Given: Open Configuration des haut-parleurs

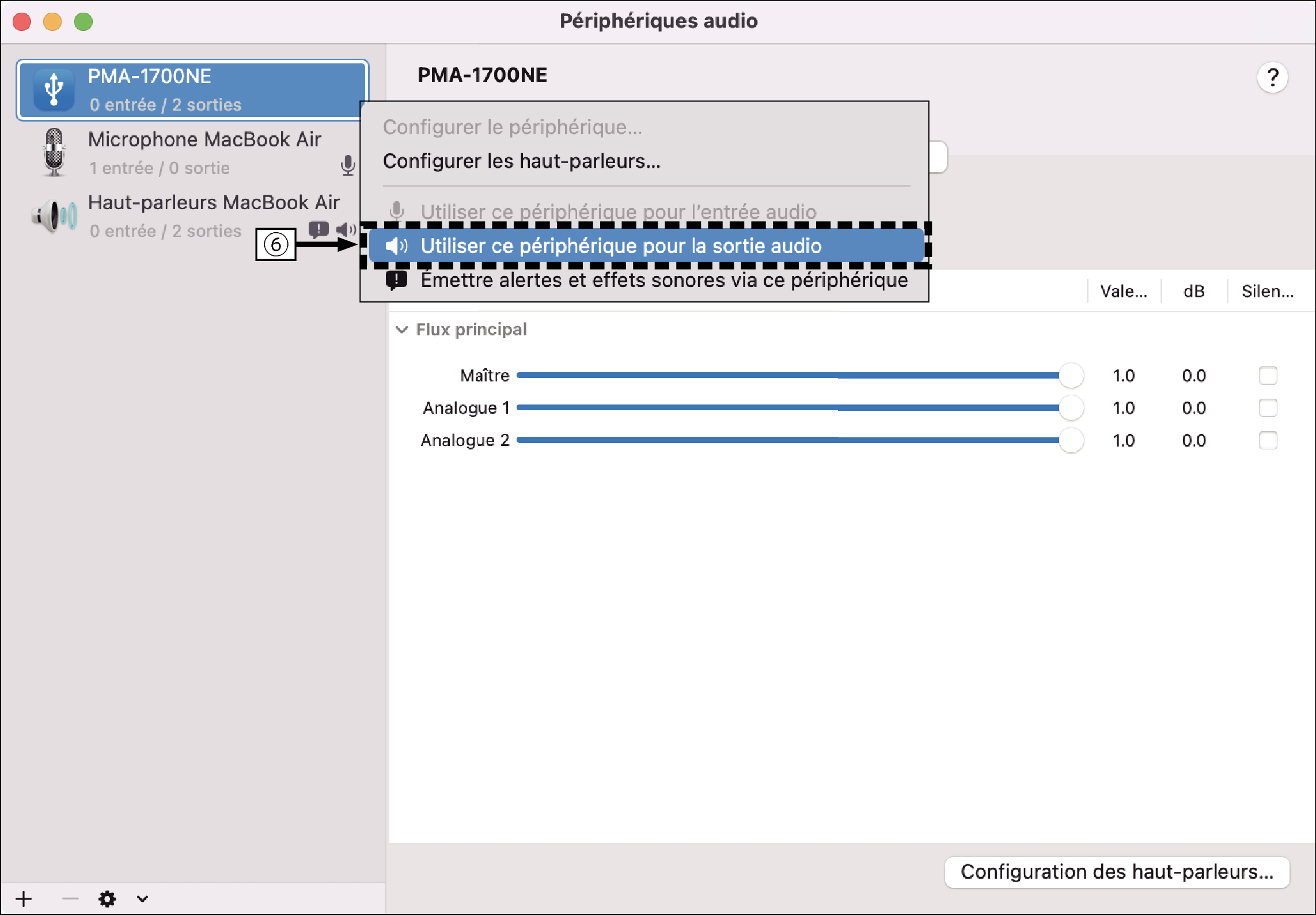Looking at the screenshot, I should (1116, 872).
